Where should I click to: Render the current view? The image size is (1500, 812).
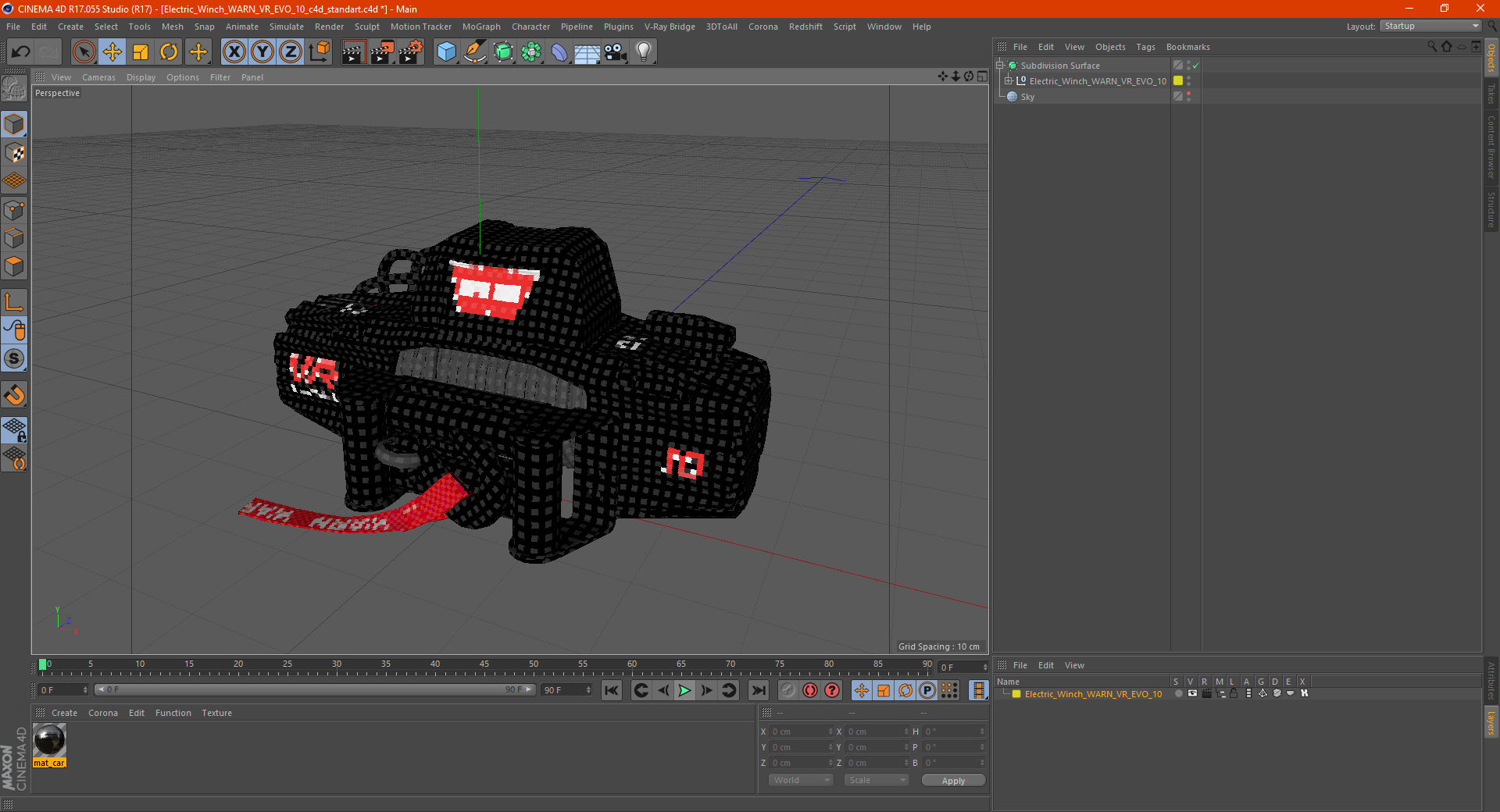pos(353,52)
